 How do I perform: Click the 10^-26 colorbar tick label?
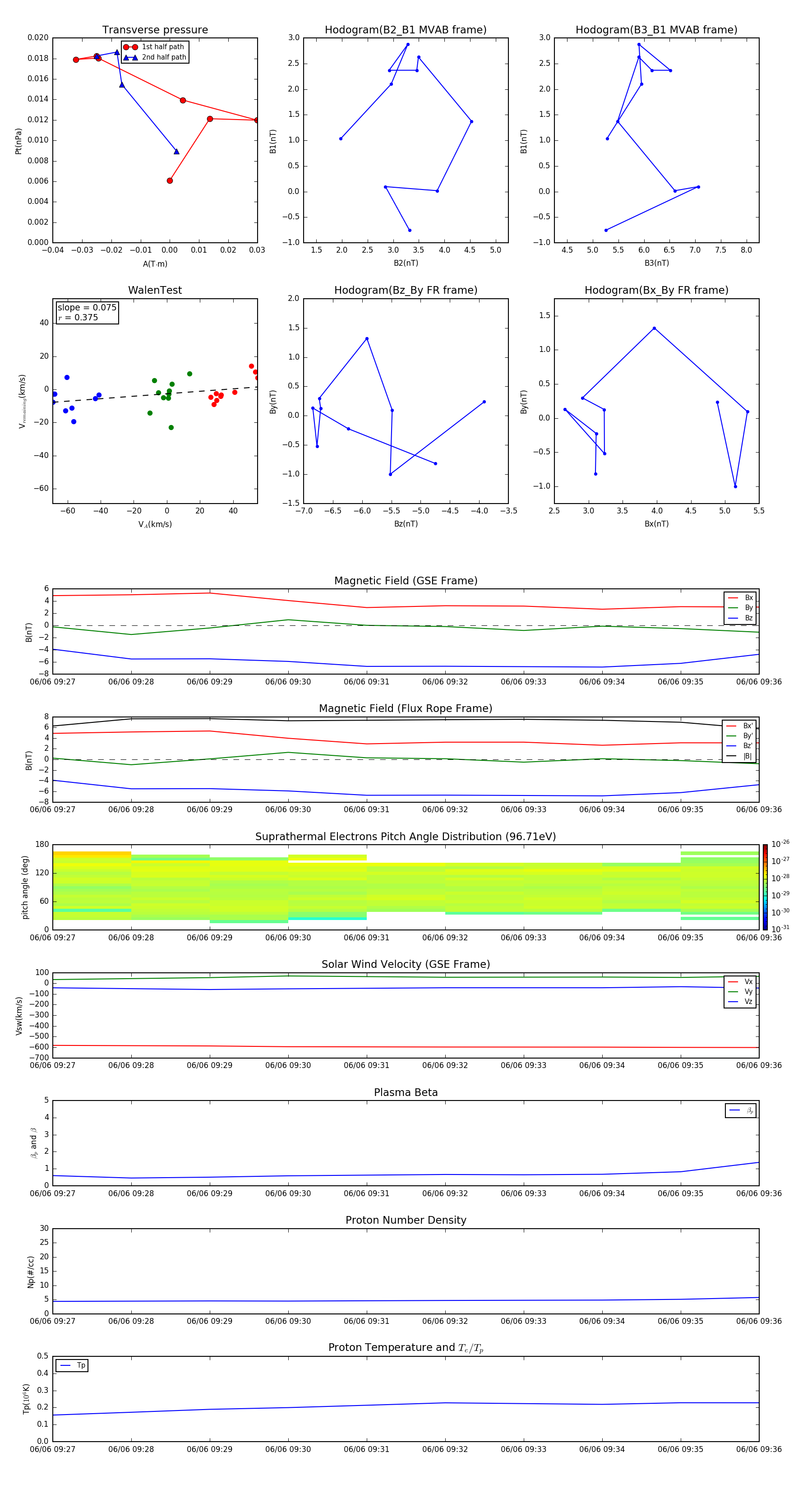[780, 844]
